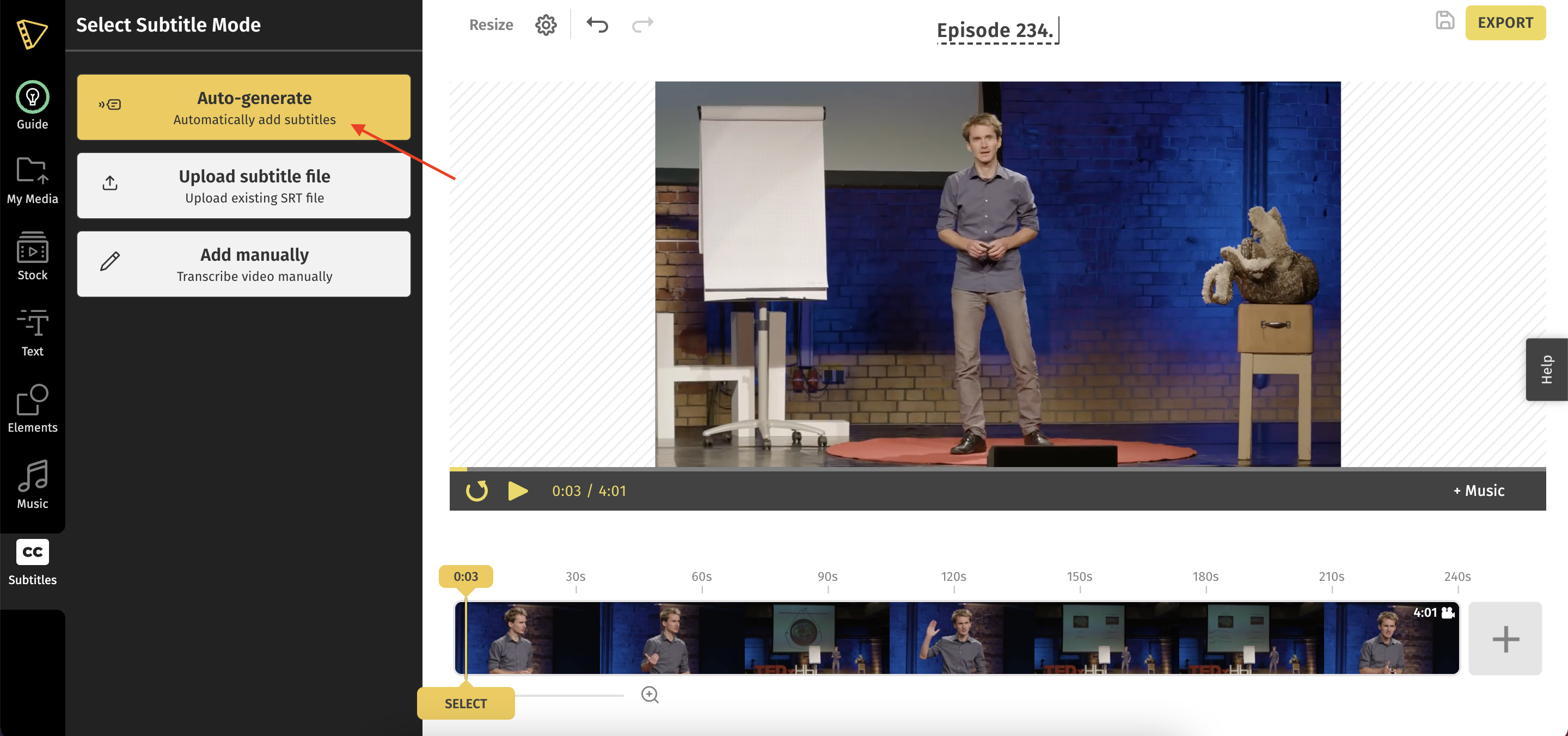This screenshot has width=1568, height=736.
Task: Choose Add manually transcribe option
Action: (243, 264)
